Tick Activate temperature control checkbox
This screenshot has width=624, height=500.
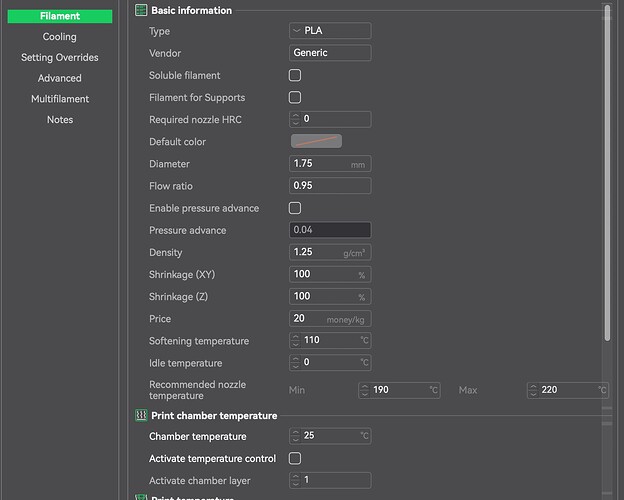point(295,458)
